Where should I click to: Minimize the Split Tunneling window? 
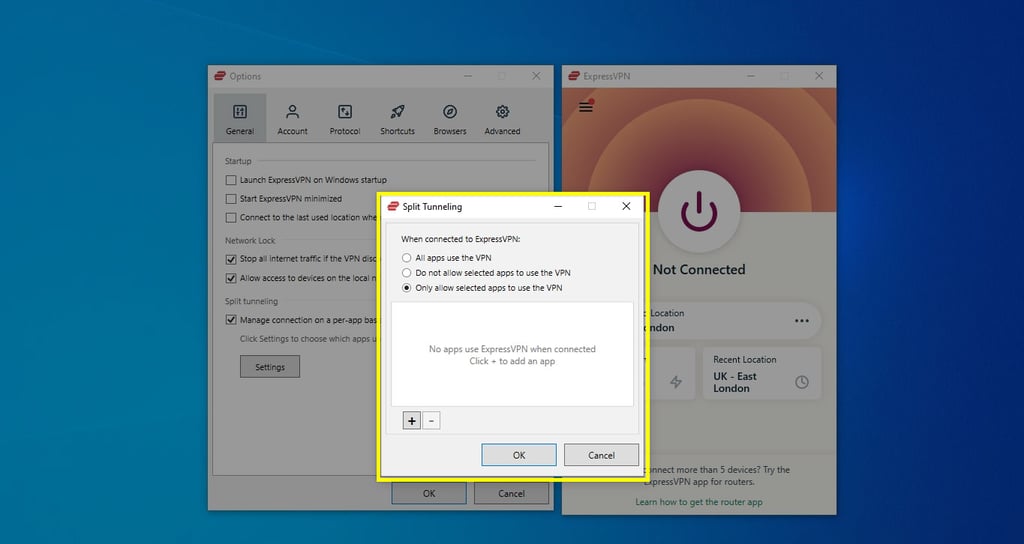click(x=558, y=206)
